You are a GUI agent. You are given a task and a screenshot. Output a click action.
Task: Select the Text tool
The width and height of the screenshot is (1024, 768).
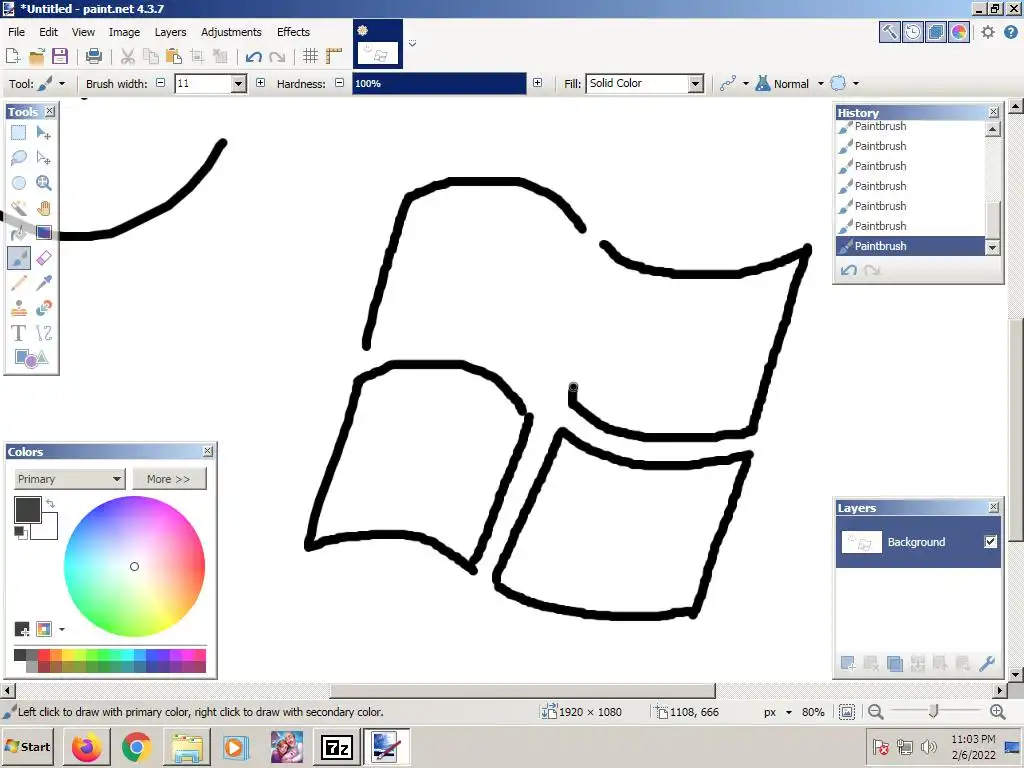tap(18, 333)
